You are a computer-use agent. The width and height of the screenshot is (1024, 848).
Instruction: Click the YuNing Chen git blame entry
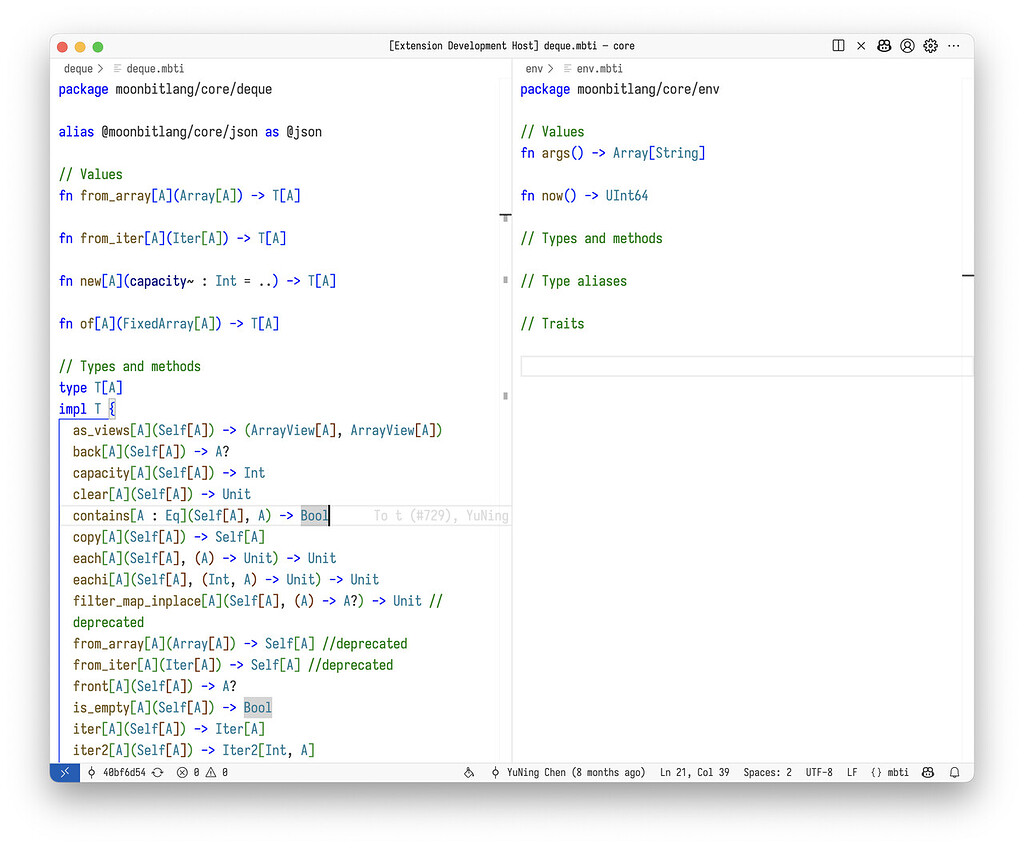coord(568,773)
